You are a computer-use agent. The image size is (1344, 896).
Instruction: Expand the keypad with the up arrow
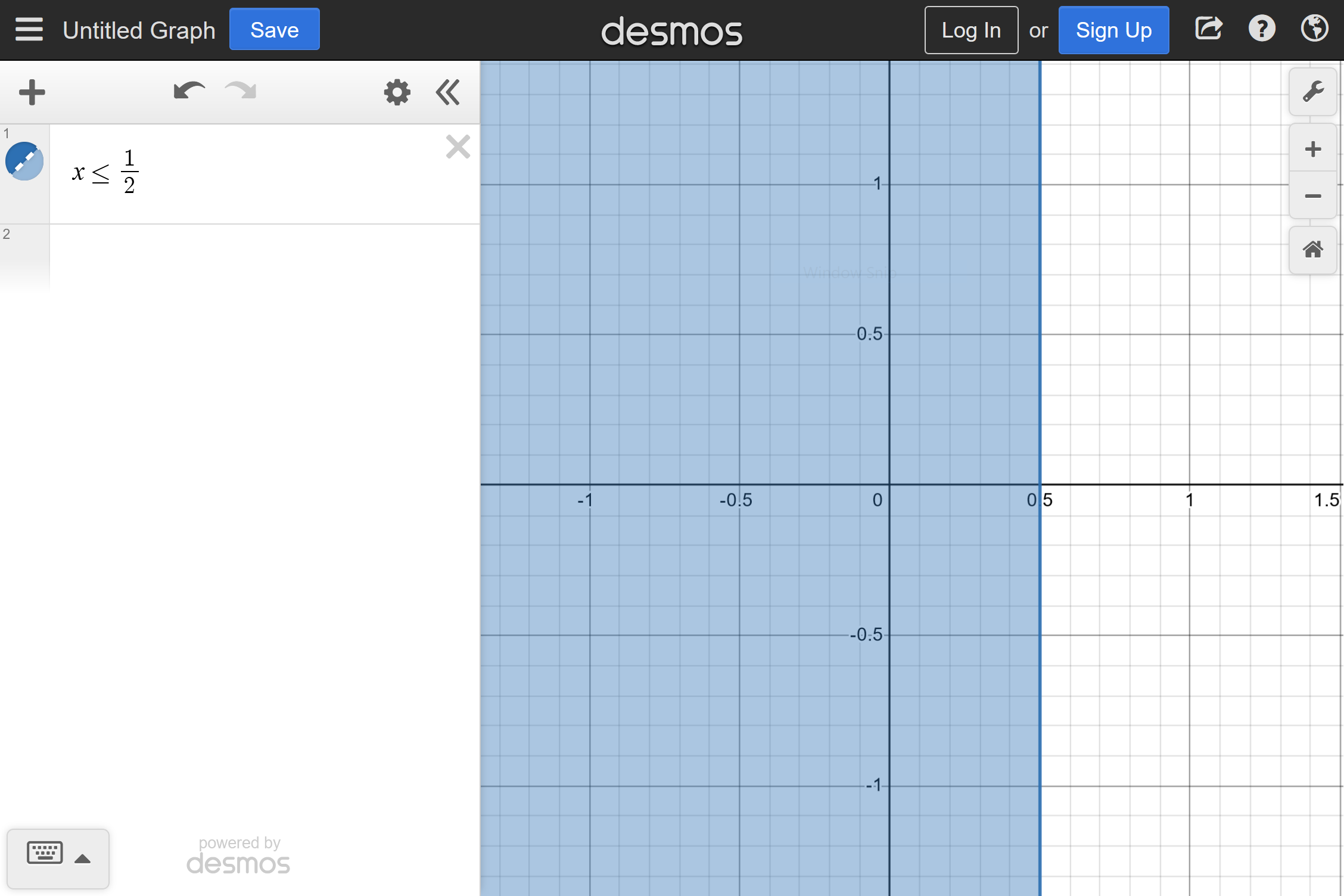83,858
